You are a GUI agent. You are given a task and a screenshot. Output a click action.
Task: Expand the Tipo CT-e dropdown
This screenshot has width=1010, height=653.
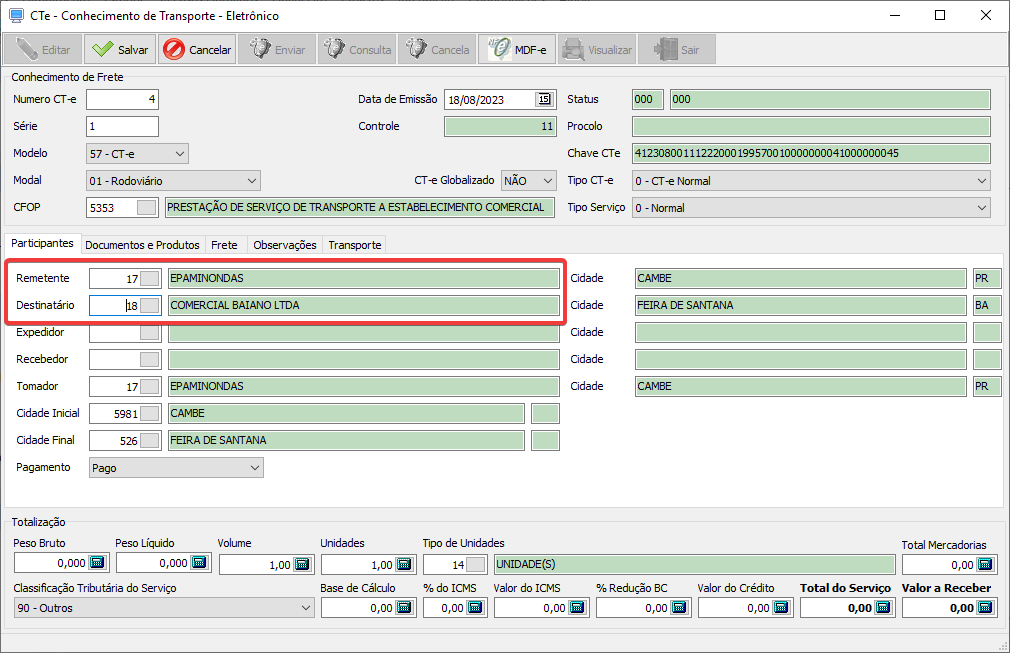982,181
